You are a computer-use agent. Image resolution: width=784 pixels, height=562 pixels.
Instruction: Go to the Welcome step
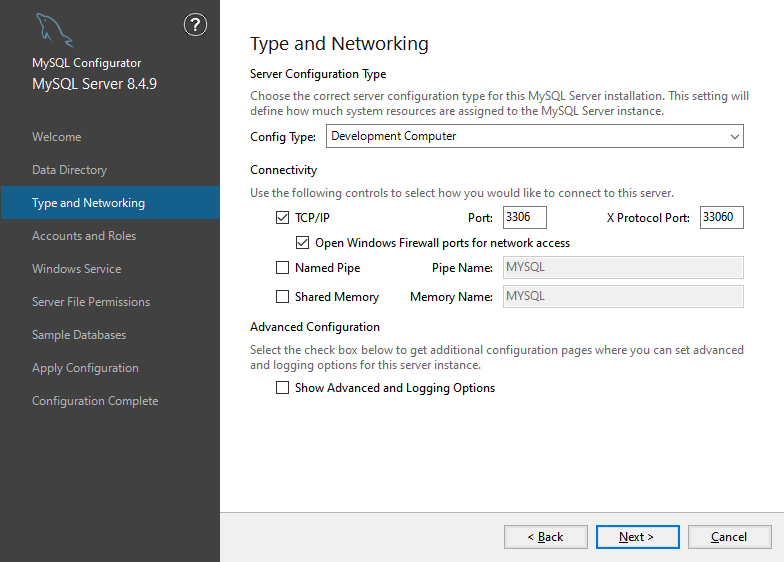(57, 137)
